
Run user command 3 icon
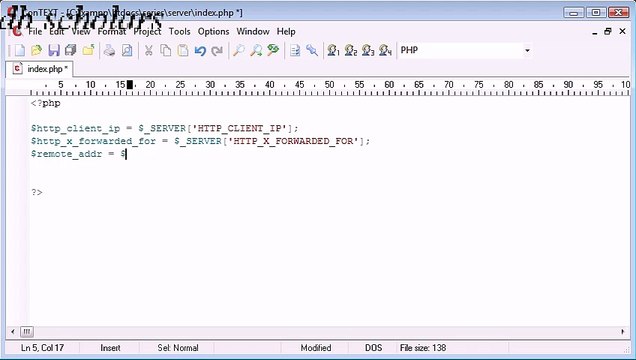(368, 50)
